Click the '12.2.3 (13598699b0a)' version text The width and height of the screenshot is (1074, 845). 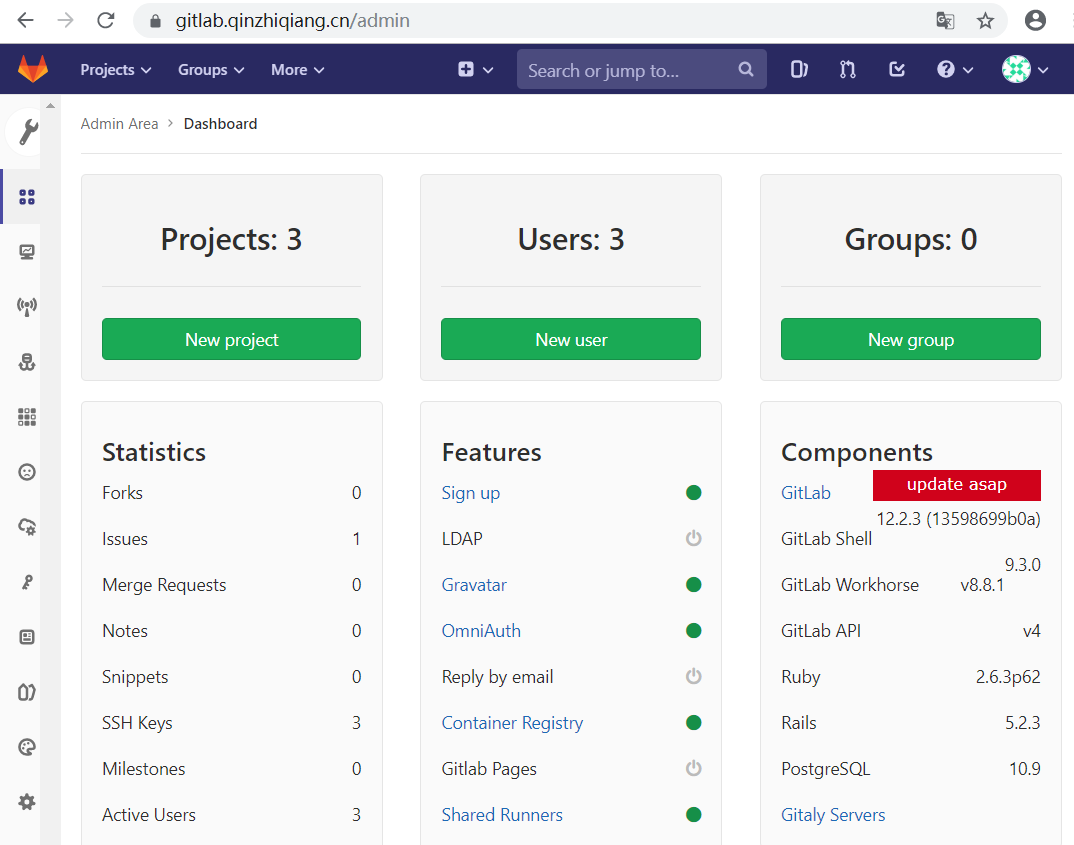click(x=958, y=519)
